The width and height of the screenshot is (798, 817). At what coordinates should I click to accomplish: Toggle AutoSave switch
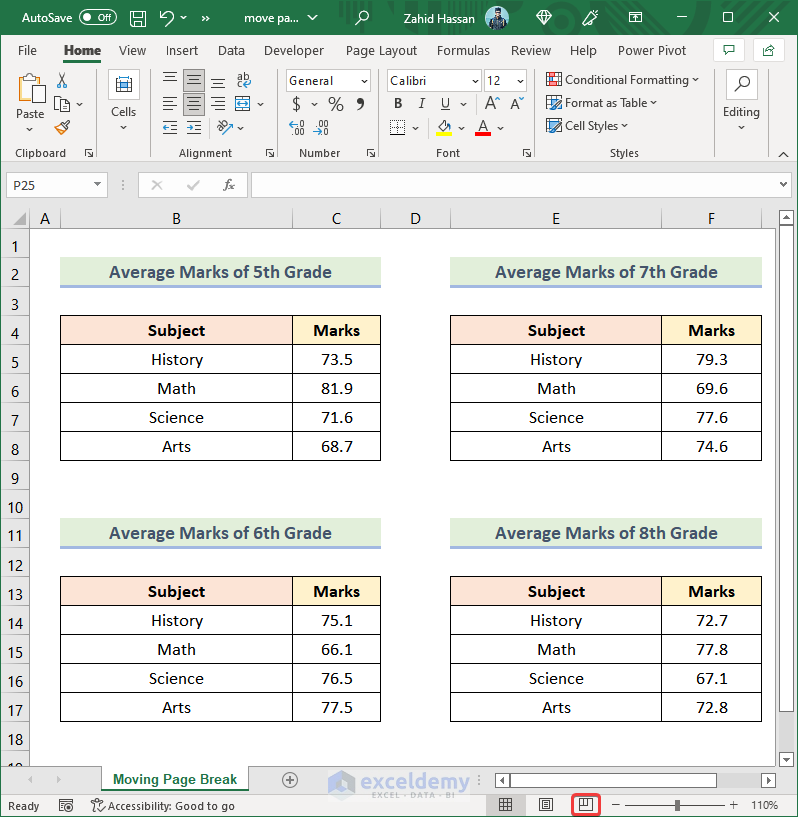pos(97,18)
